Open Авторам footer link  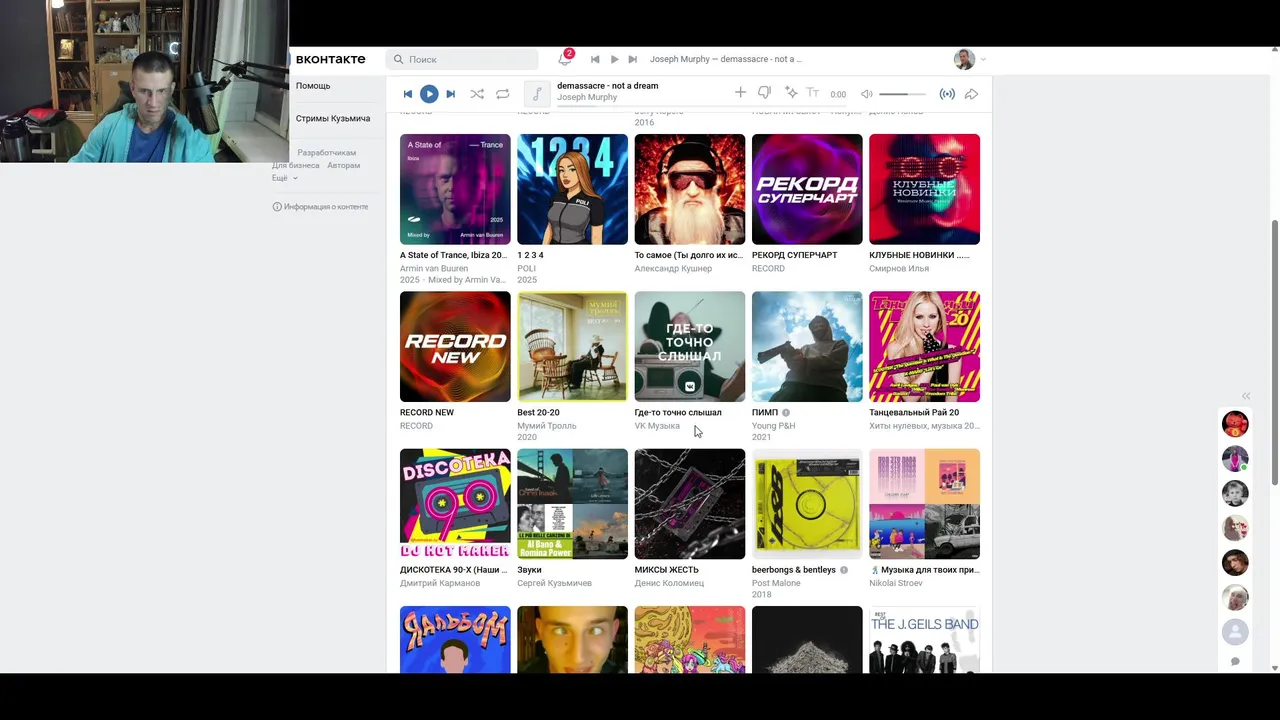pos(343,165)
